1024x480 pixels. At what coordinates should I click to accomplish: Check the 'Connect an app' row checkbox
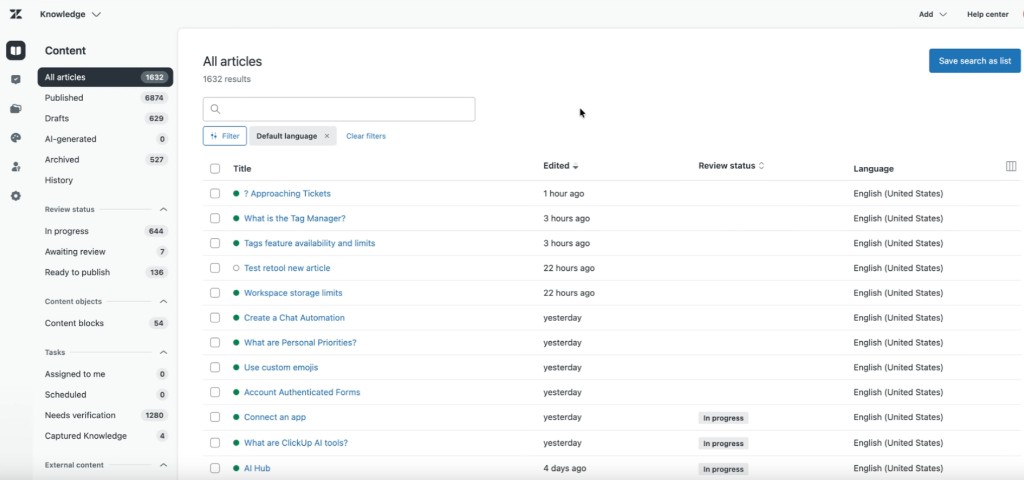215,417
